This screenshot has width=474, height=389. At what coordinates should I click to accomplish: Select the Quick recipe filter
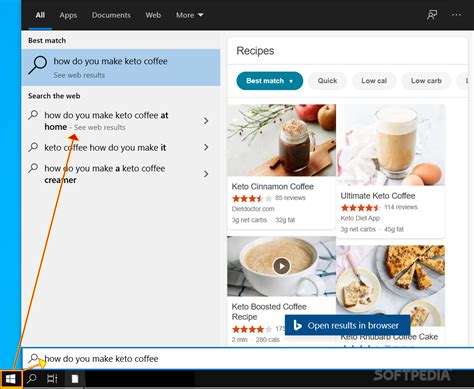pyautogui.click(x=327, y=81)
